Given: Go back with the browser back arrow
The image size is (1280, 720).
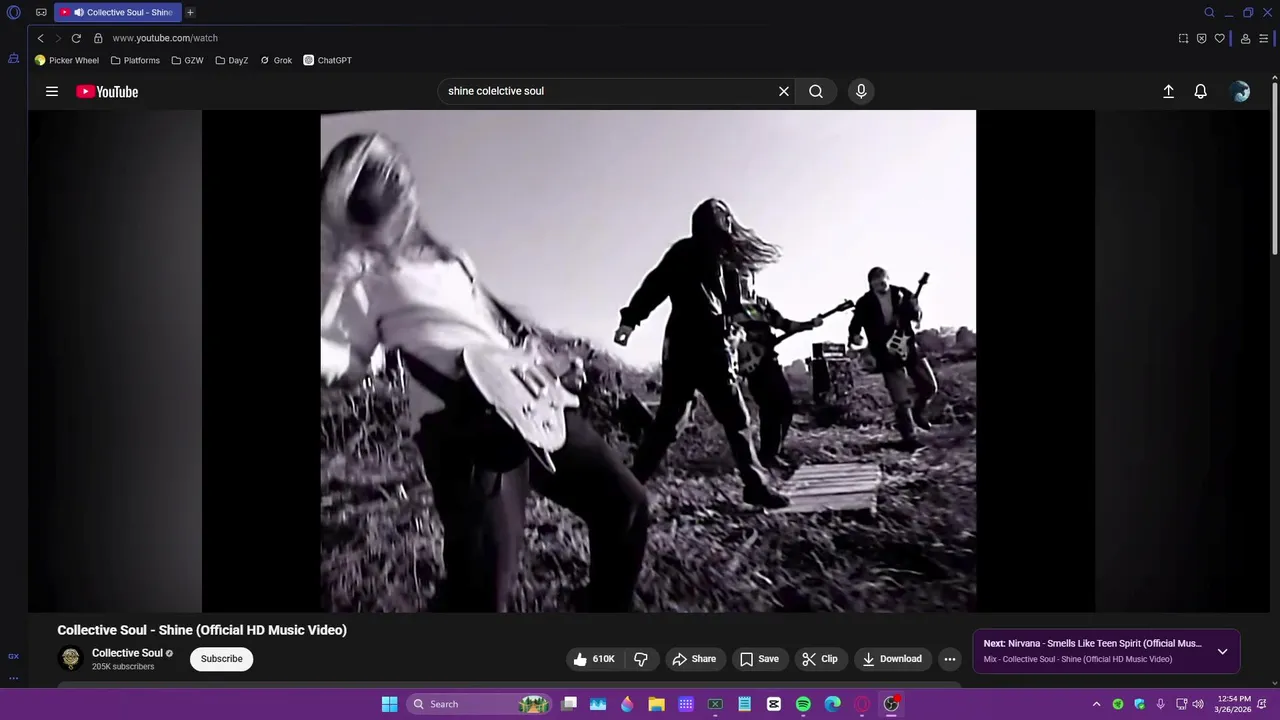Looking at the screenshot, I should (40, 38).
